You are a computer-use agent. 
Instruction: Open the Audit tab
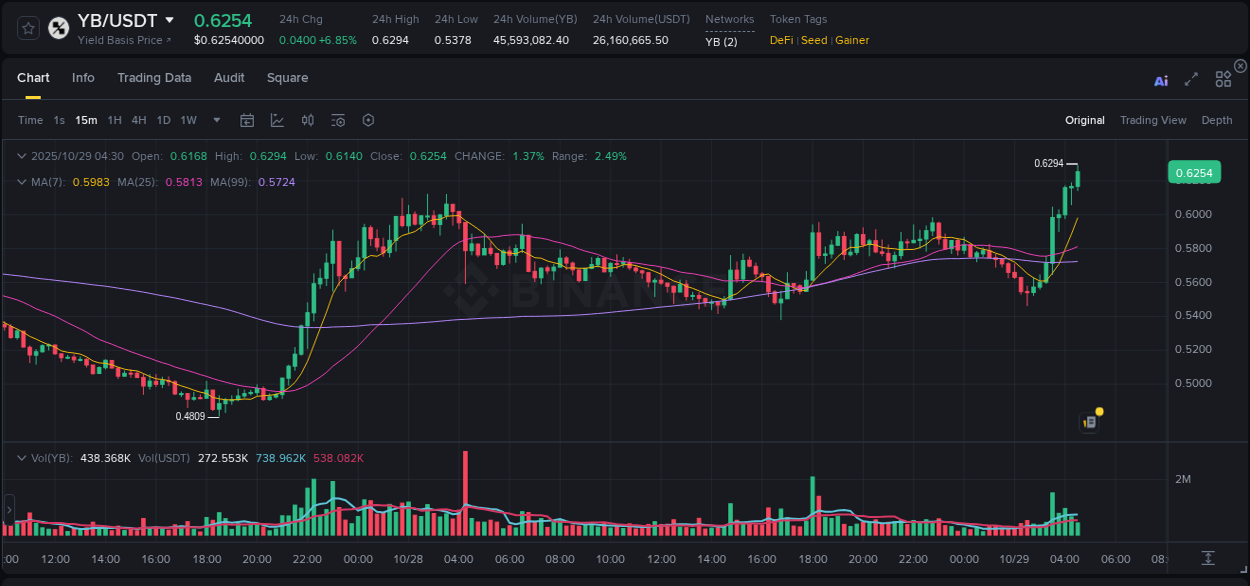(x=229, y=78)
